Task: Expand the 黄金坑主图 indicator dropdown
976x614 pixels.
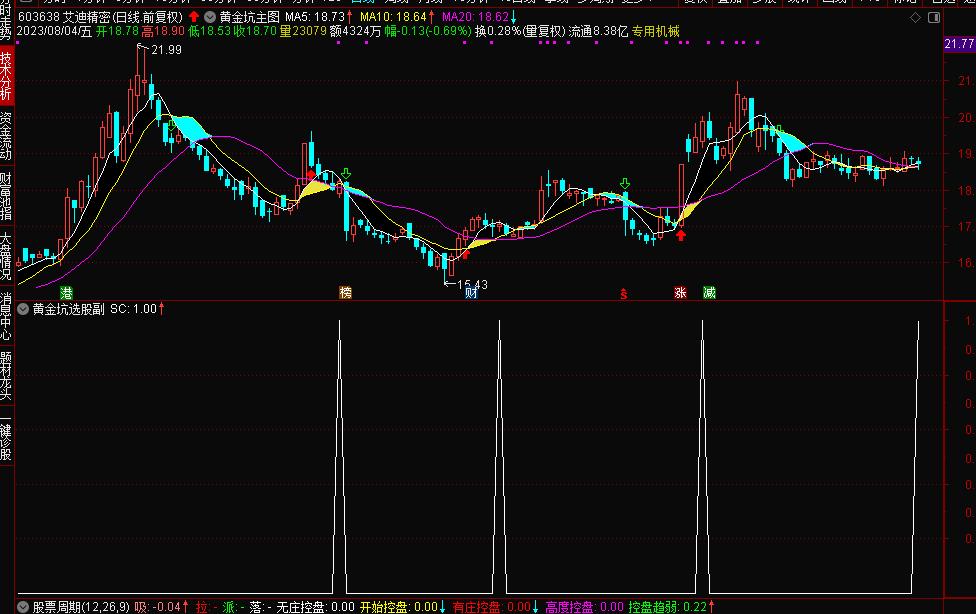Action: [x=210, y=17]
